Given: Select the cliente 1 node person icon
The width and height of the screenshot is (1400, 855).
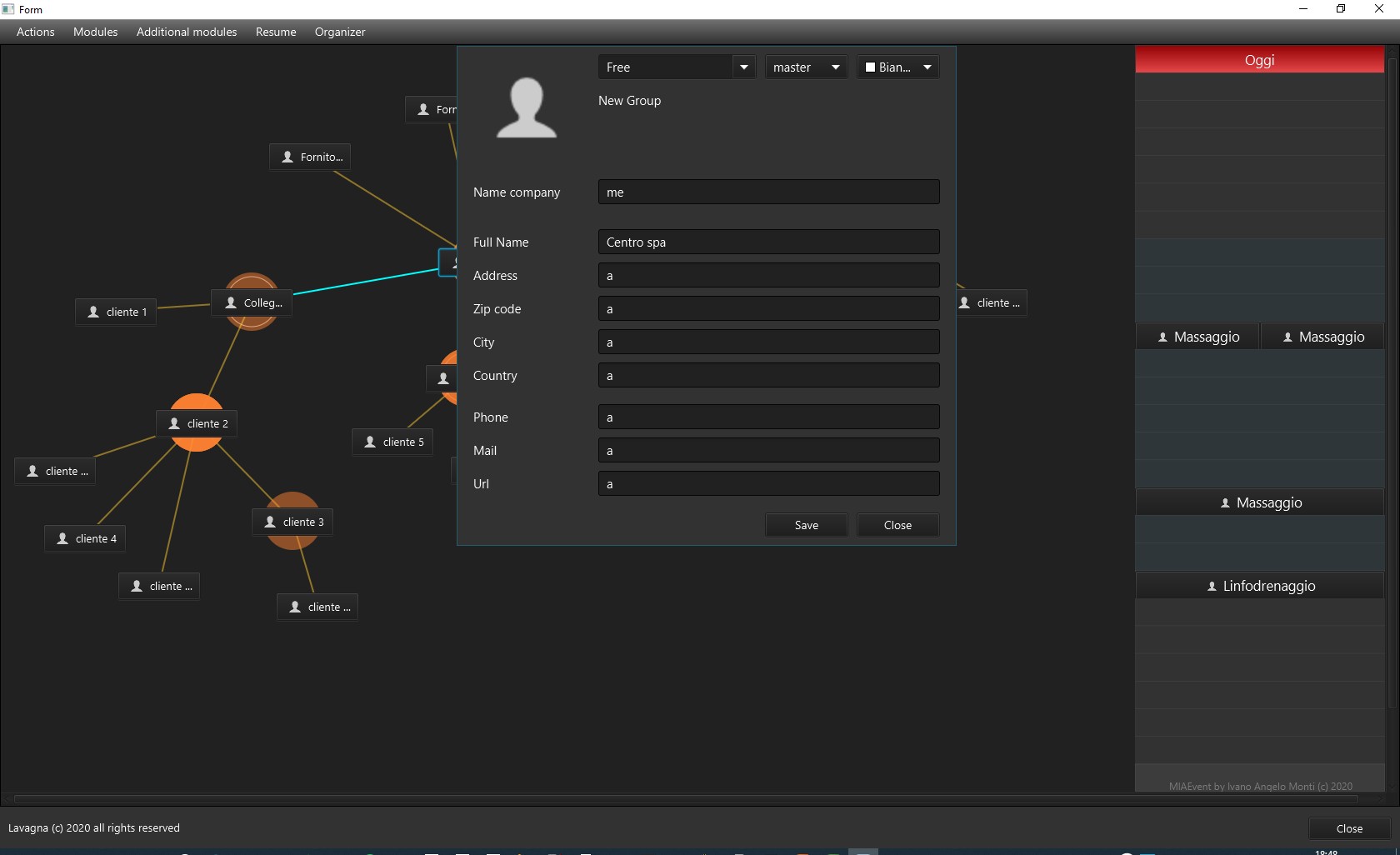Looking at the screenshot, I should click(x=93, y=312).
